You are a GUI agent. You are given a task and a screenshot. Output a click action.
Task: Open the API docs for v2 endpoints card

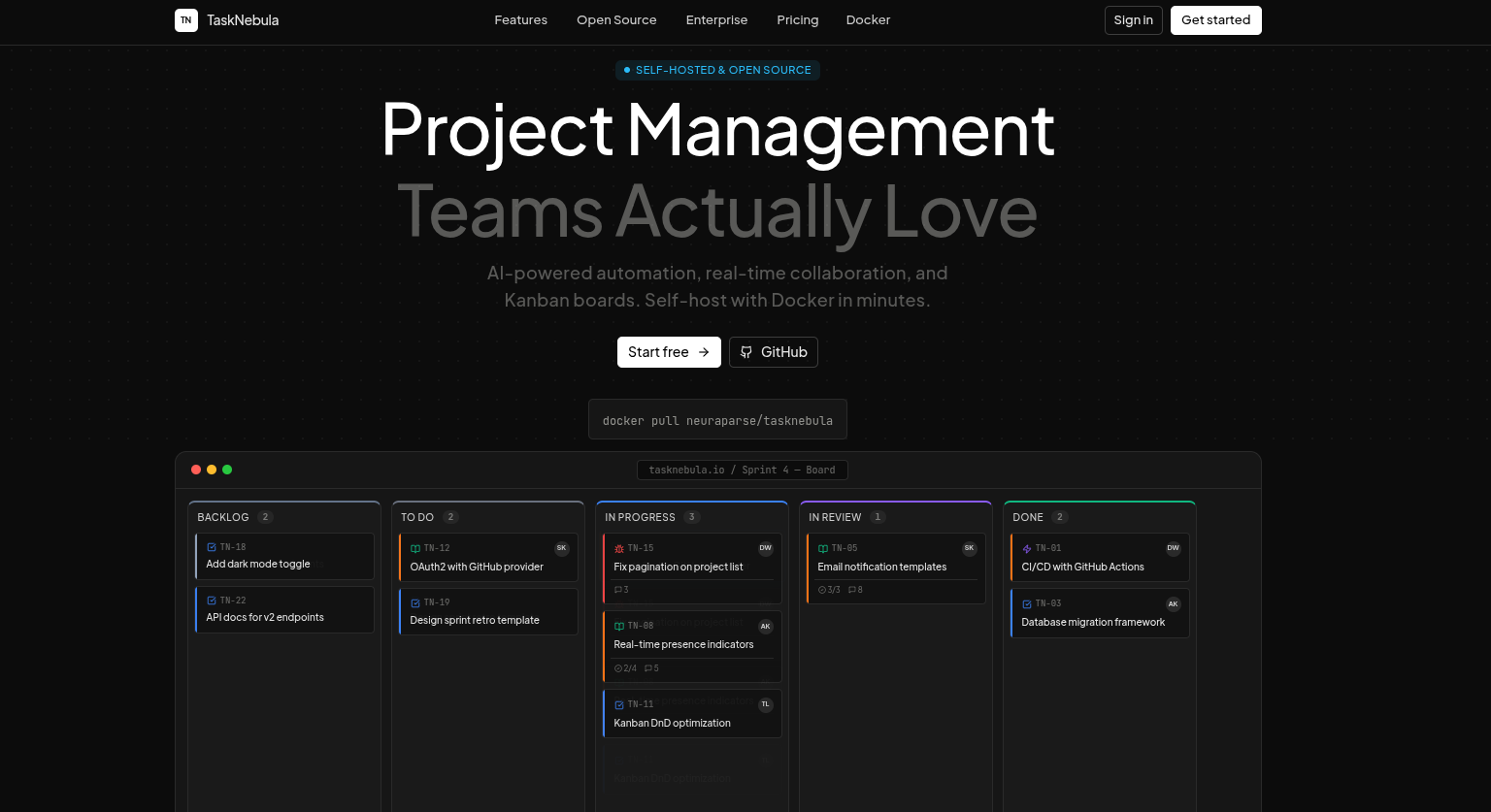coord(284,610)
